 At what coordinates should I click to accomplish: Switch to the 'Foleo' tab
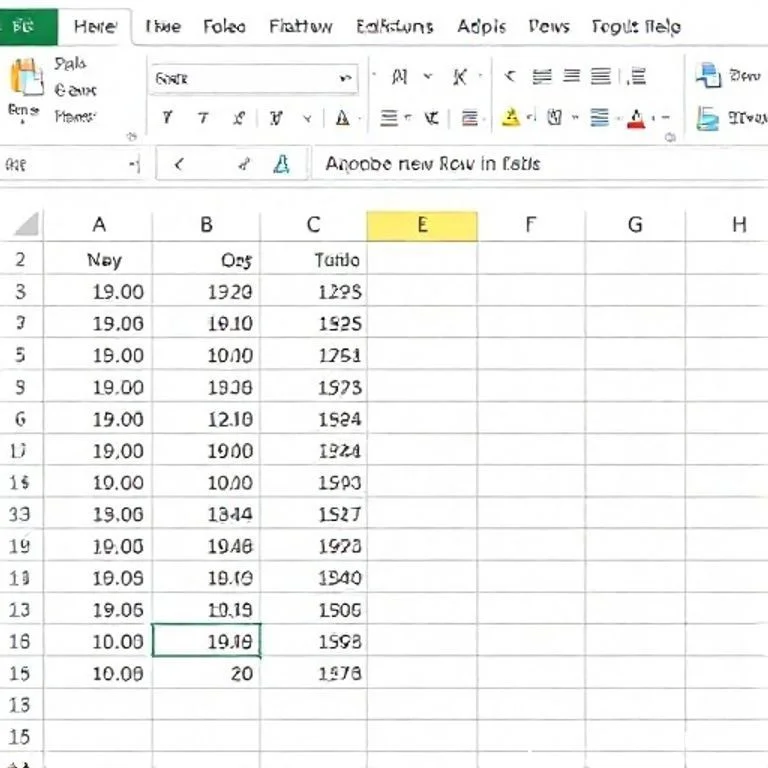[x=224, y=26]
